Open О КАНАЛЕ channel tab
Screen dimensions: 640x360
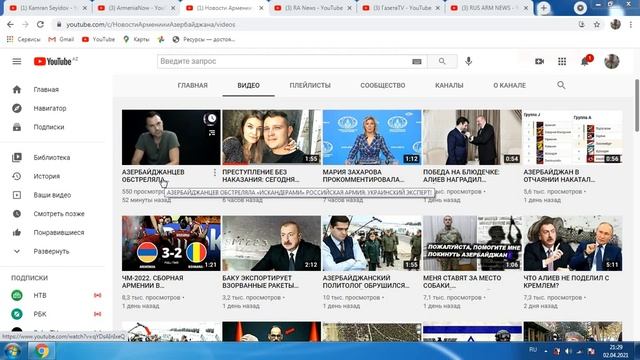pyautogui.click(x=509, y=85)
